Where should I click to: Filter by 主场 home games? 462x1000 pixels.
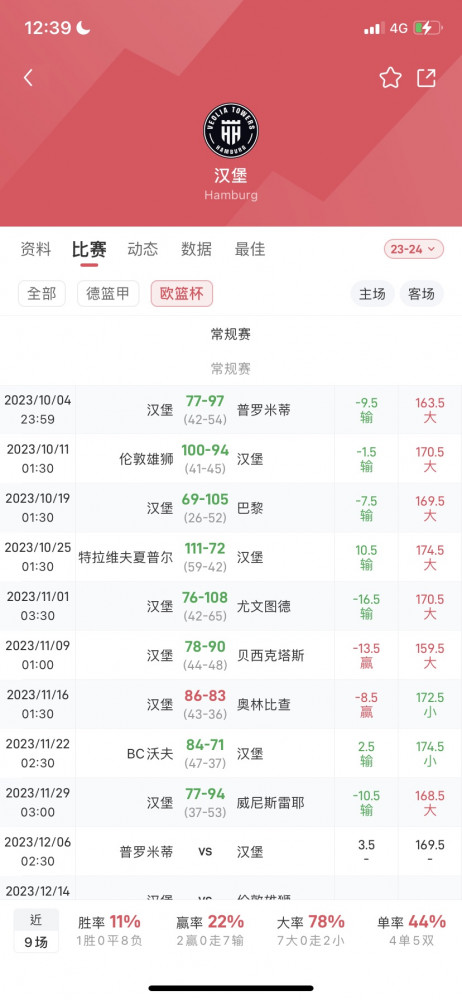(372, 294)
